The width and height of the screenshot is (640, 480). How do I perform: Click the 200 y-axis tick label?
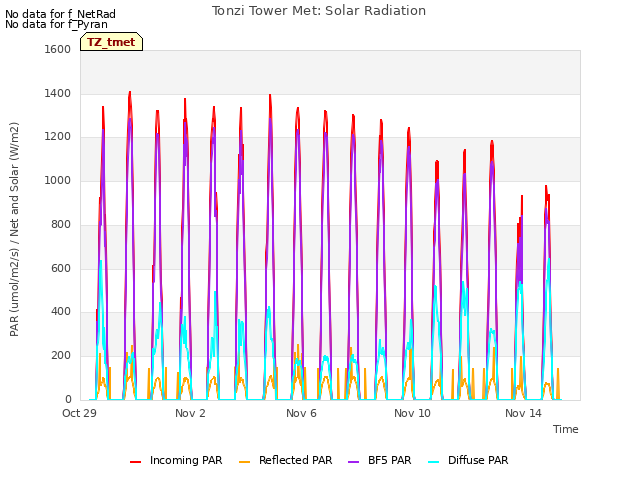[61, 356]
